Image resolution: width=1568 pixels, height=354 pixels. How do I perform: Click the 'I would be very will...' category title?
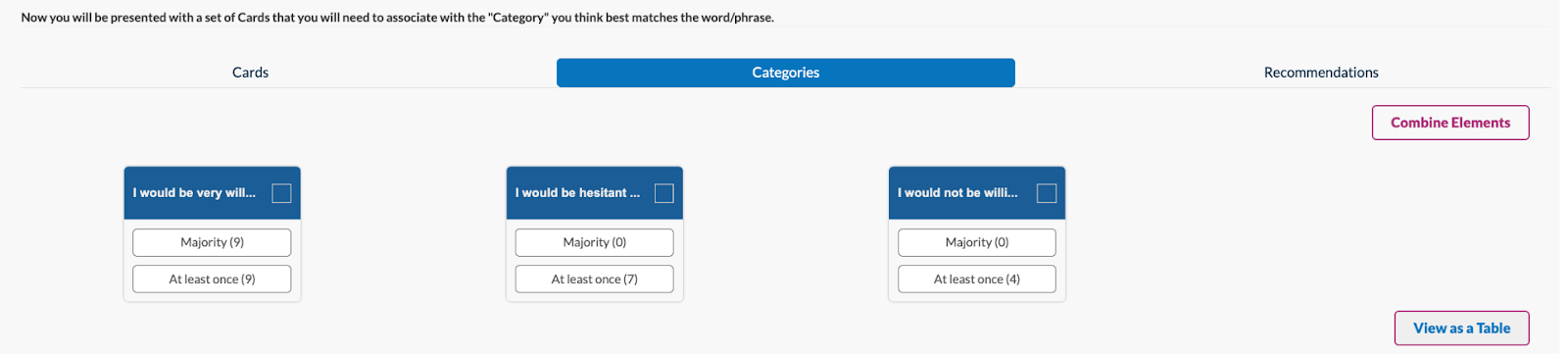pyautogui.click(x=194, y=193)
